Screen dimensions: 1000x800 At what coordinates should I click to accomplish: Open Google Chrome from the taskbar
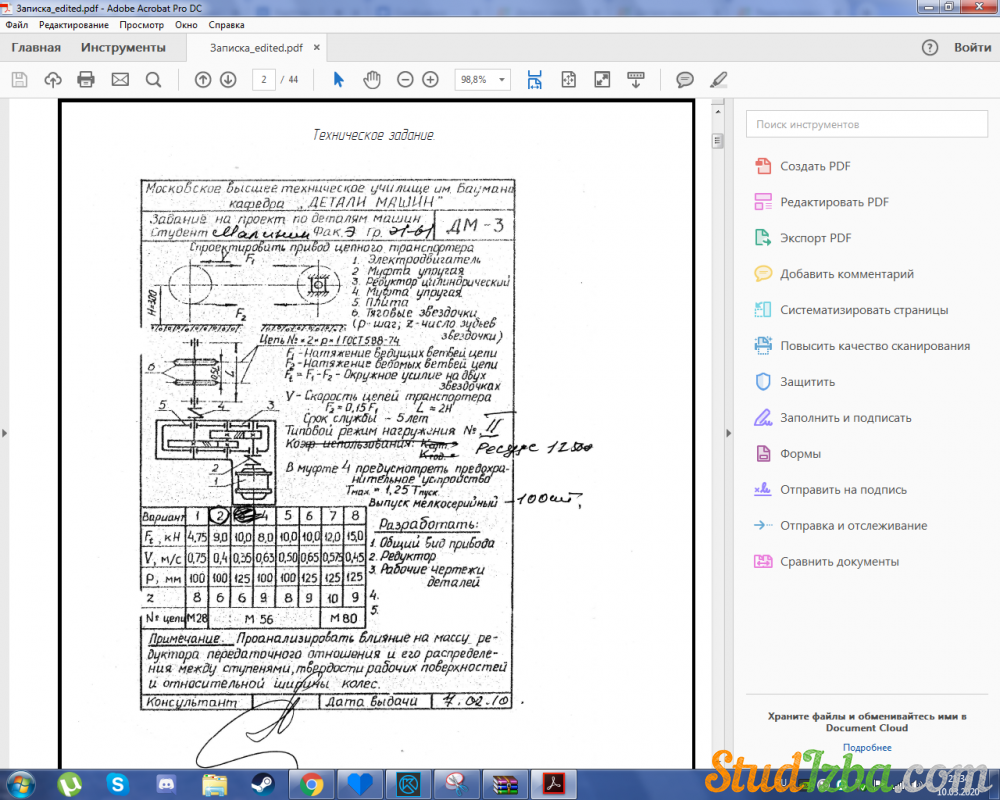pyautogui.click(x=312, y=783)
